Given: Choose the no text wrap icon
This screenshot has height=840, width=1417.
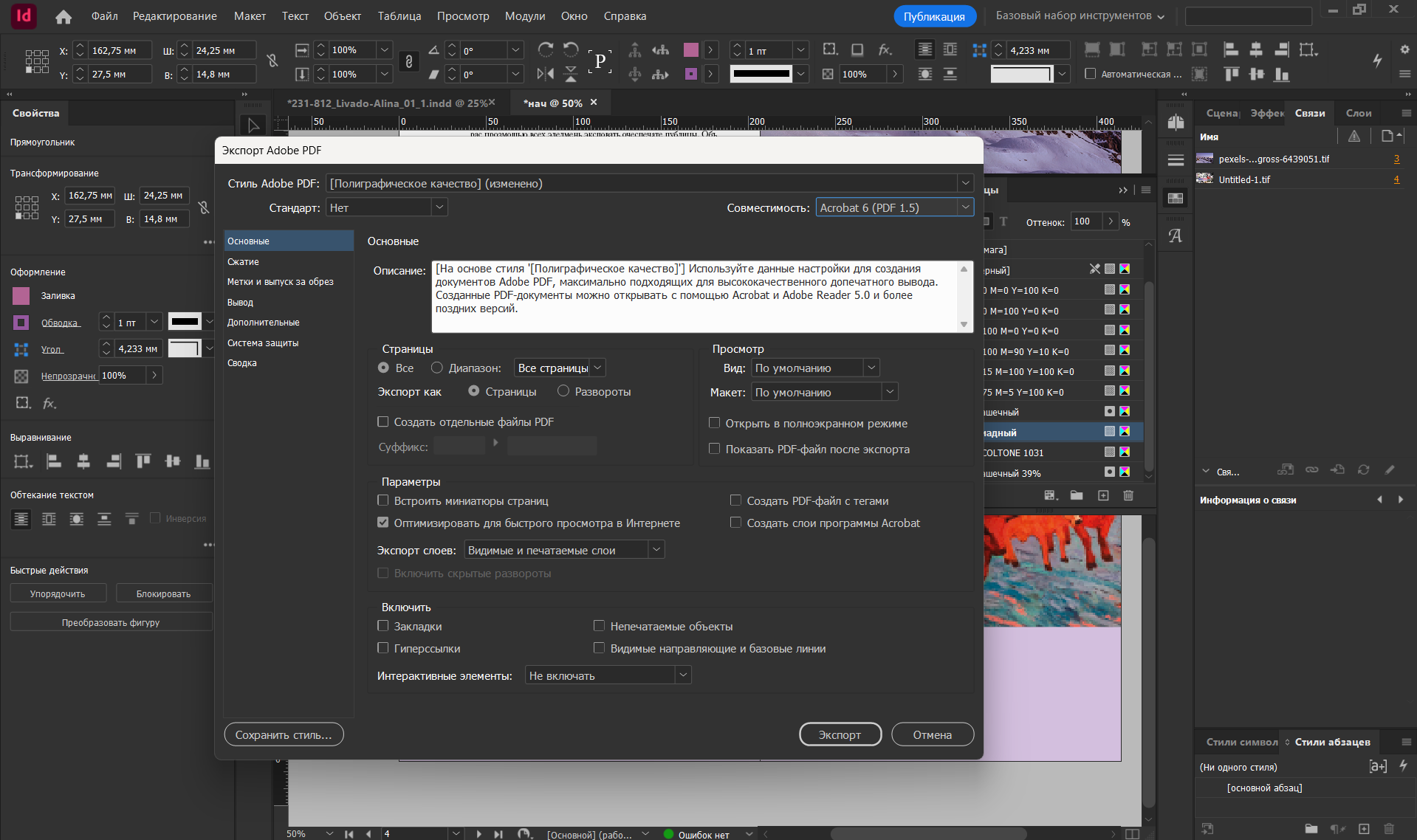Looking at the screenshot, I should coord(21,519).
